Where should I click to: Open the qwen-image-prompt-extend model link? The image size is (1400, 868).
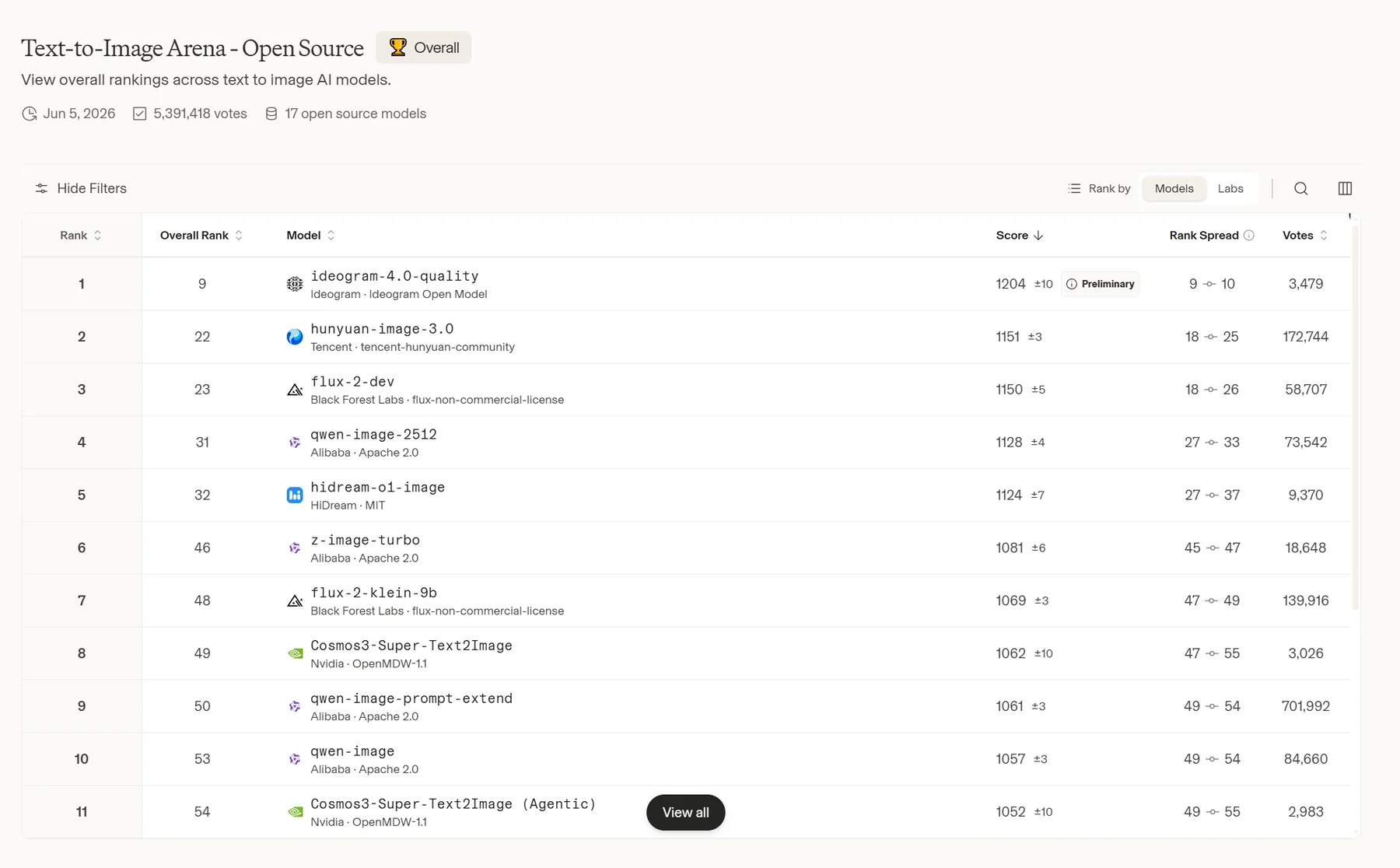411,698
